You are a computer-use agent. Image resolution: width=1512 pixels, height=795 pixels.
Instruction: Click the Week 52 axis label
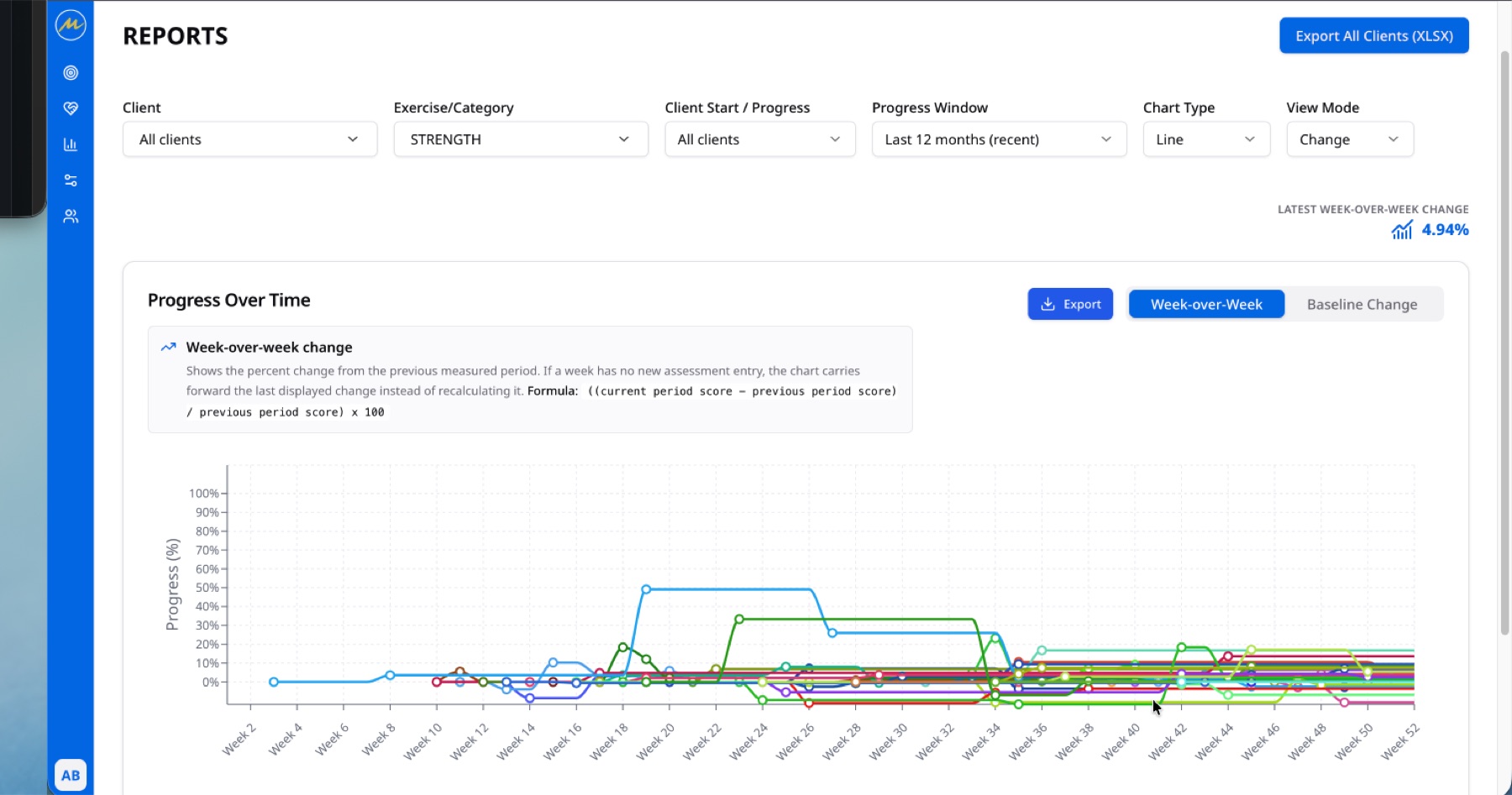coord(1400,741)
